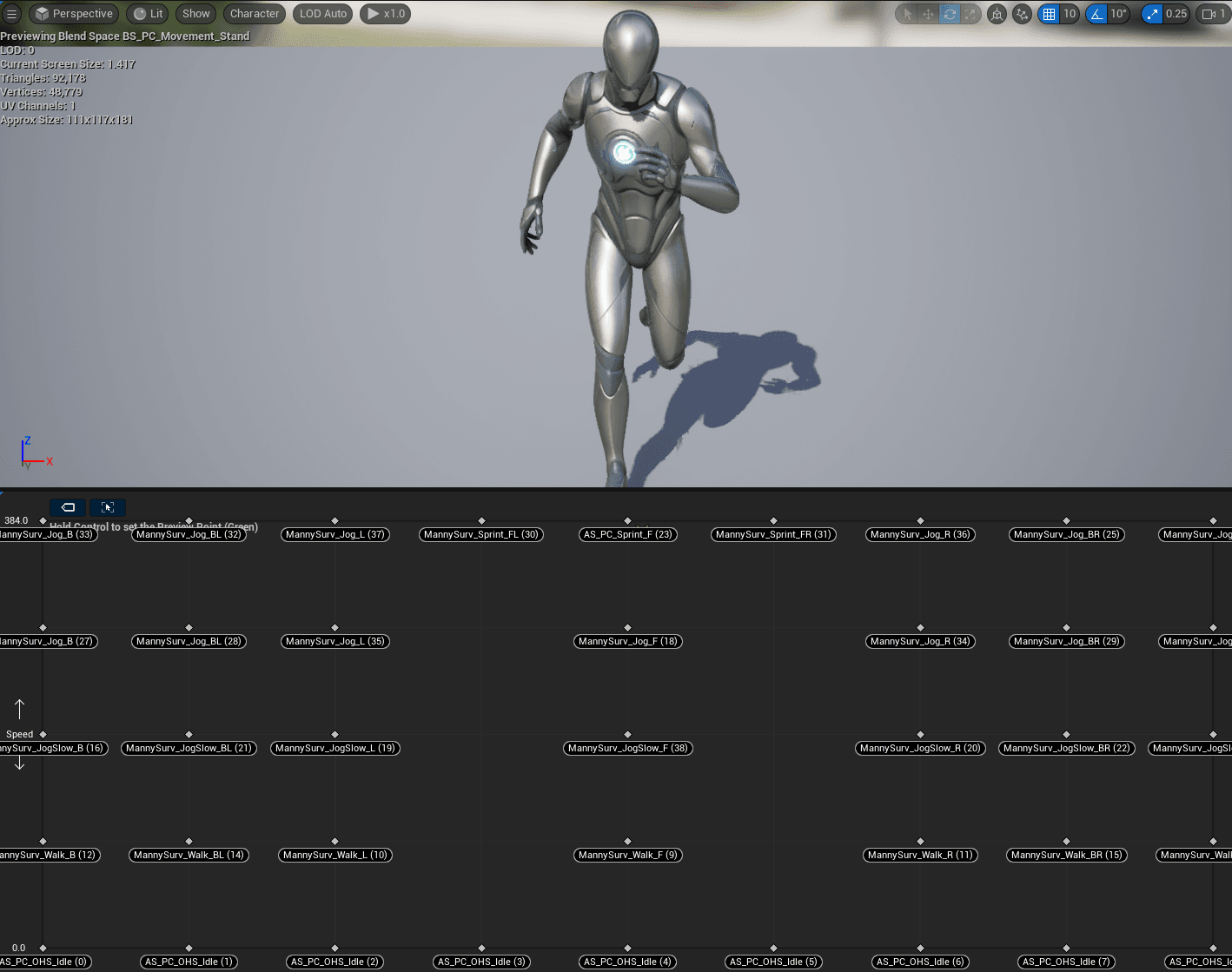Open the Character options menu

coord(255,14)
